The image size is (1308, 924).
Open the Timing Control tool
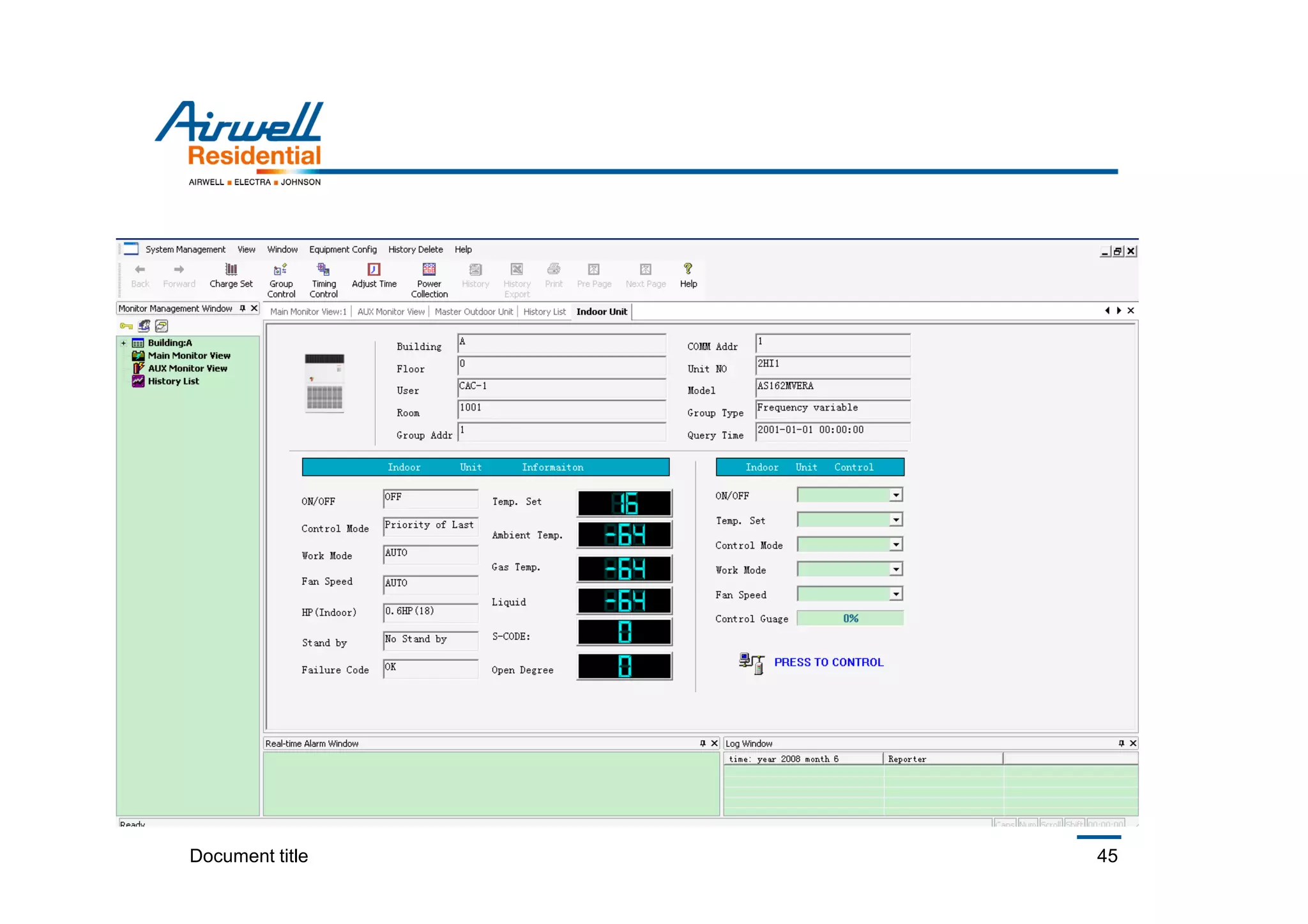[323, 270]
